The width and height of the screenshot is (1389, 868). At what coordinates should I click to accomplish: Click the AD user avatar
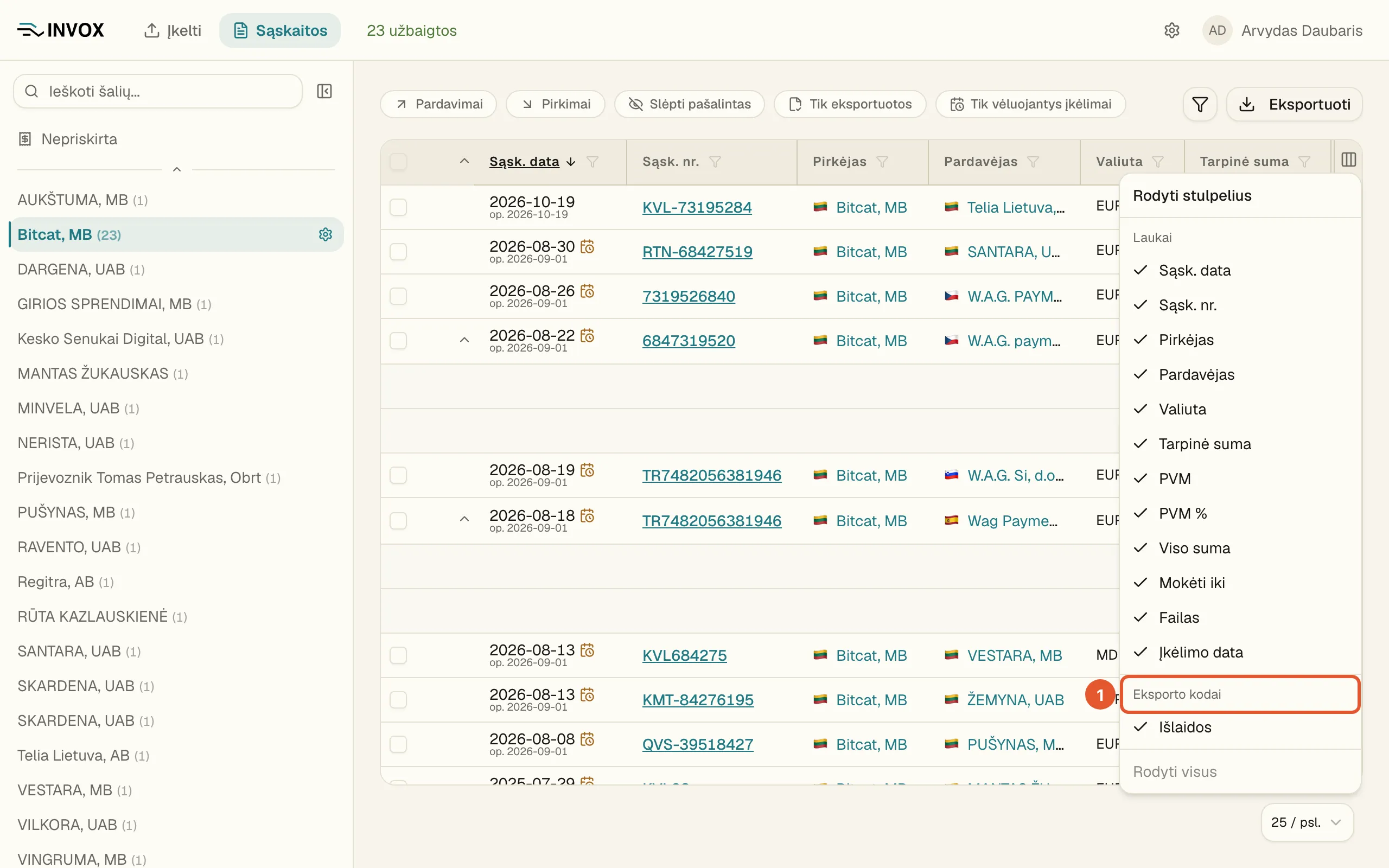click(1217, 30)
